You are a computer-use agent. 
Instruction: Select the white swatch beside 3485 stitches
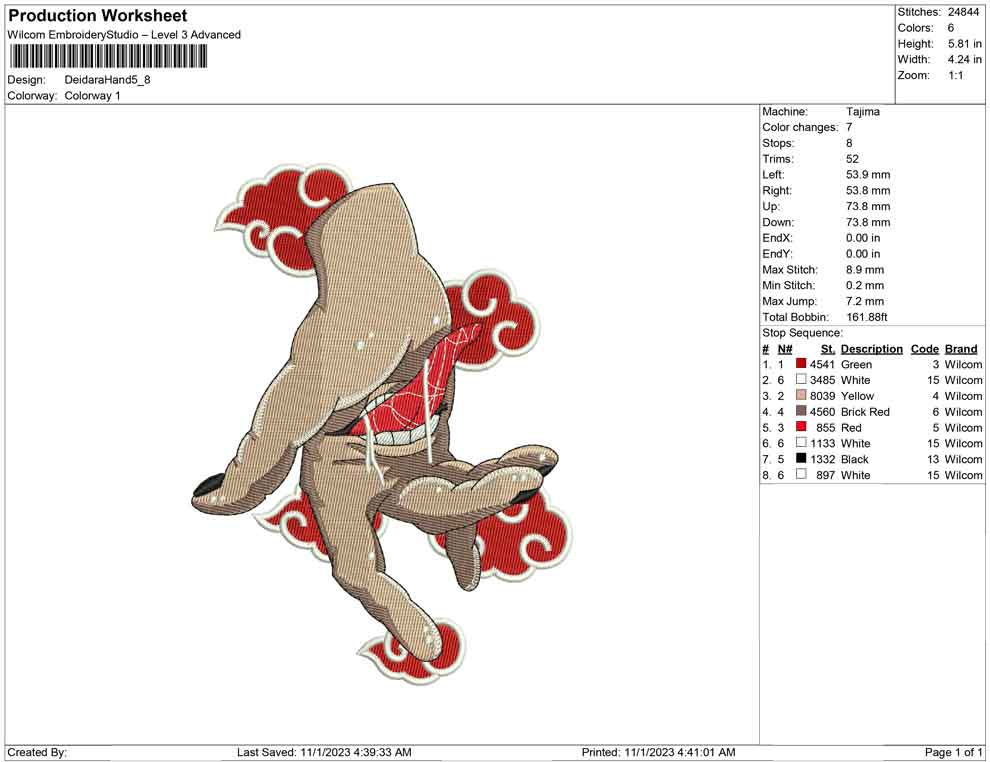pyautogui.click(x=801, y=379)
